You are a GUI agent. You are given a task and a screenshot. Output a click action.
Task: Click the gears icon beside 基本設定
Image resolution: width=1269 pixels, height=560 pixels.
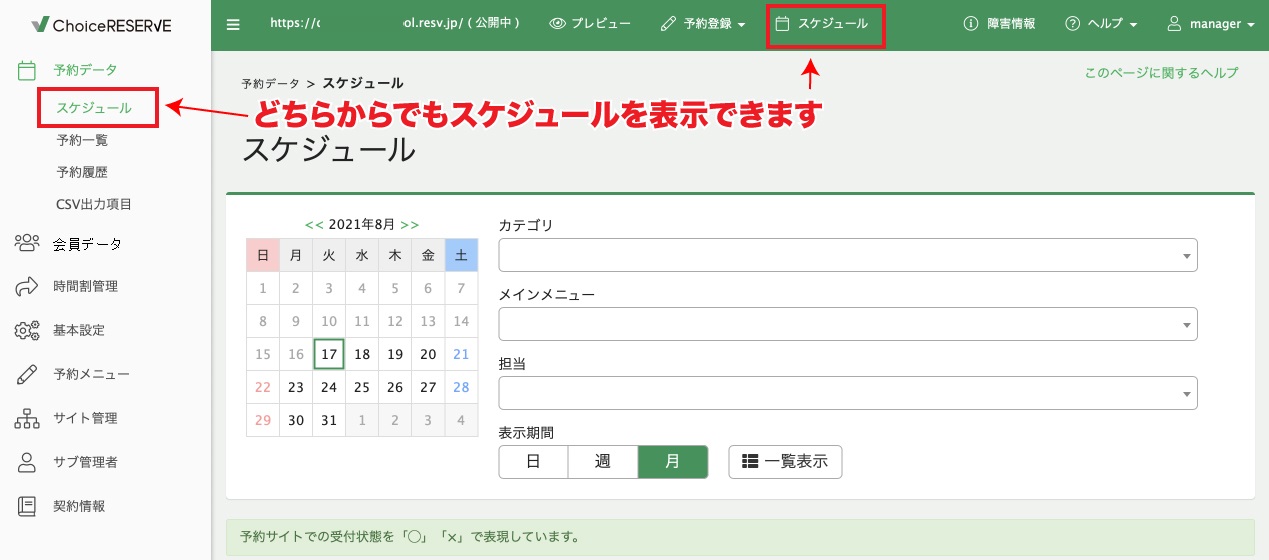pyautogui.click(x=27, y=331)
